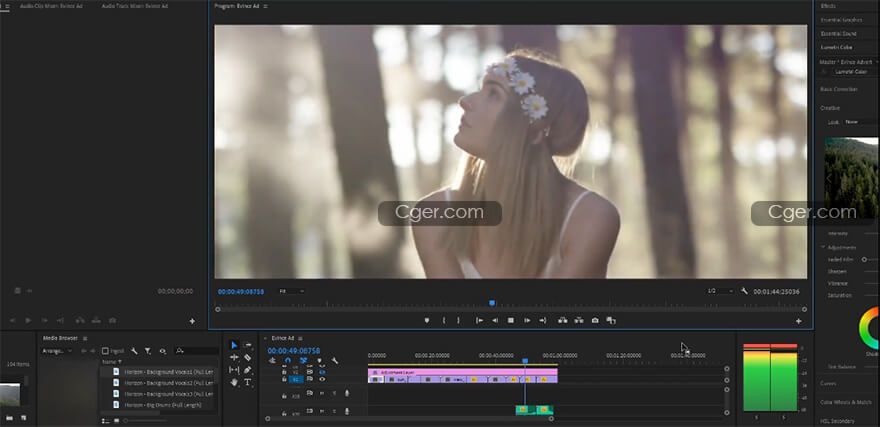
Task: Open Program monitor button editor plus
Action: 799,321
